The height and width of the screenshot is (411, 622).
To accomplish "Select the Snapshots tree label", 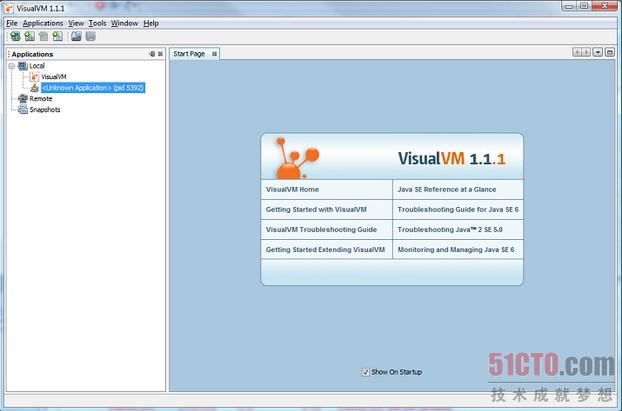I will click(x=45, y=109).
